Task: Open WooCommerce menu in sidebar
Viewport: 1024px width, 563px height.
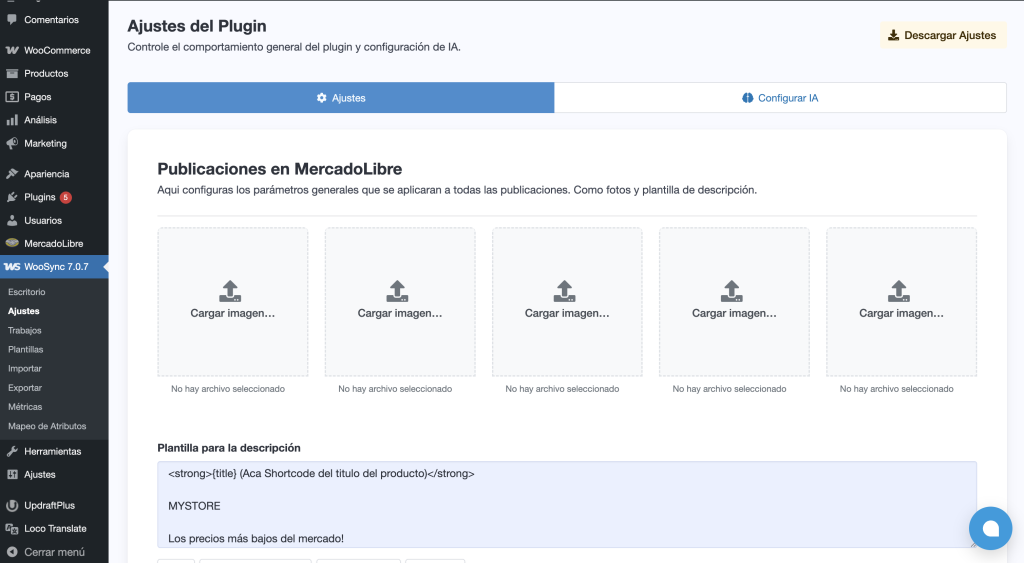Action: [x=54, y=50]
